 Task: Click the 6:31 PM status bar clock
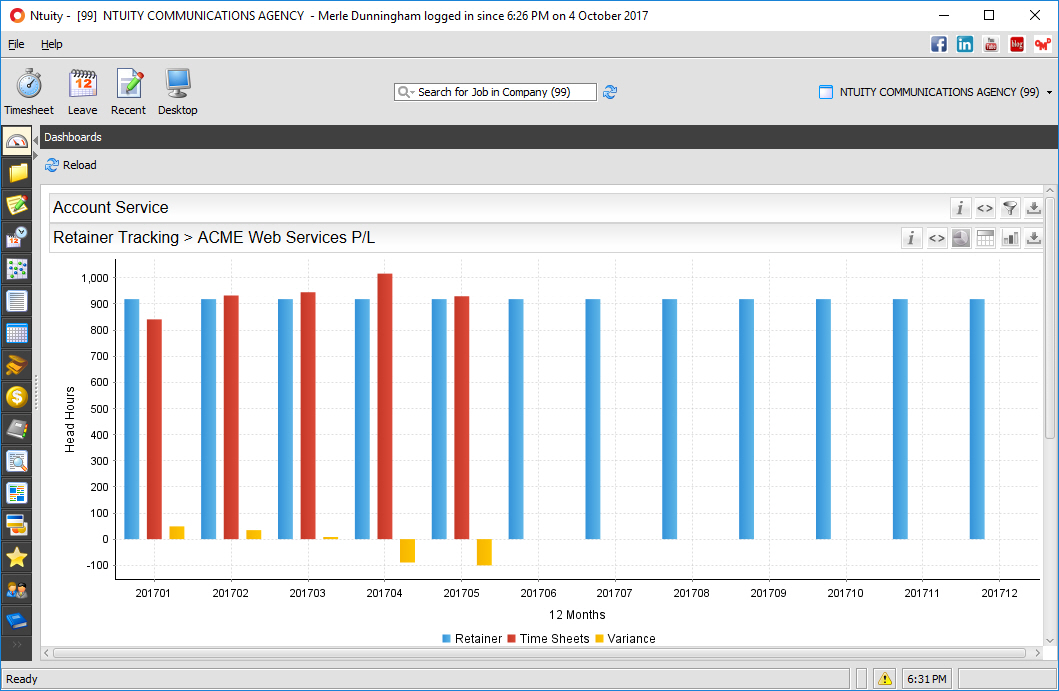927,679
